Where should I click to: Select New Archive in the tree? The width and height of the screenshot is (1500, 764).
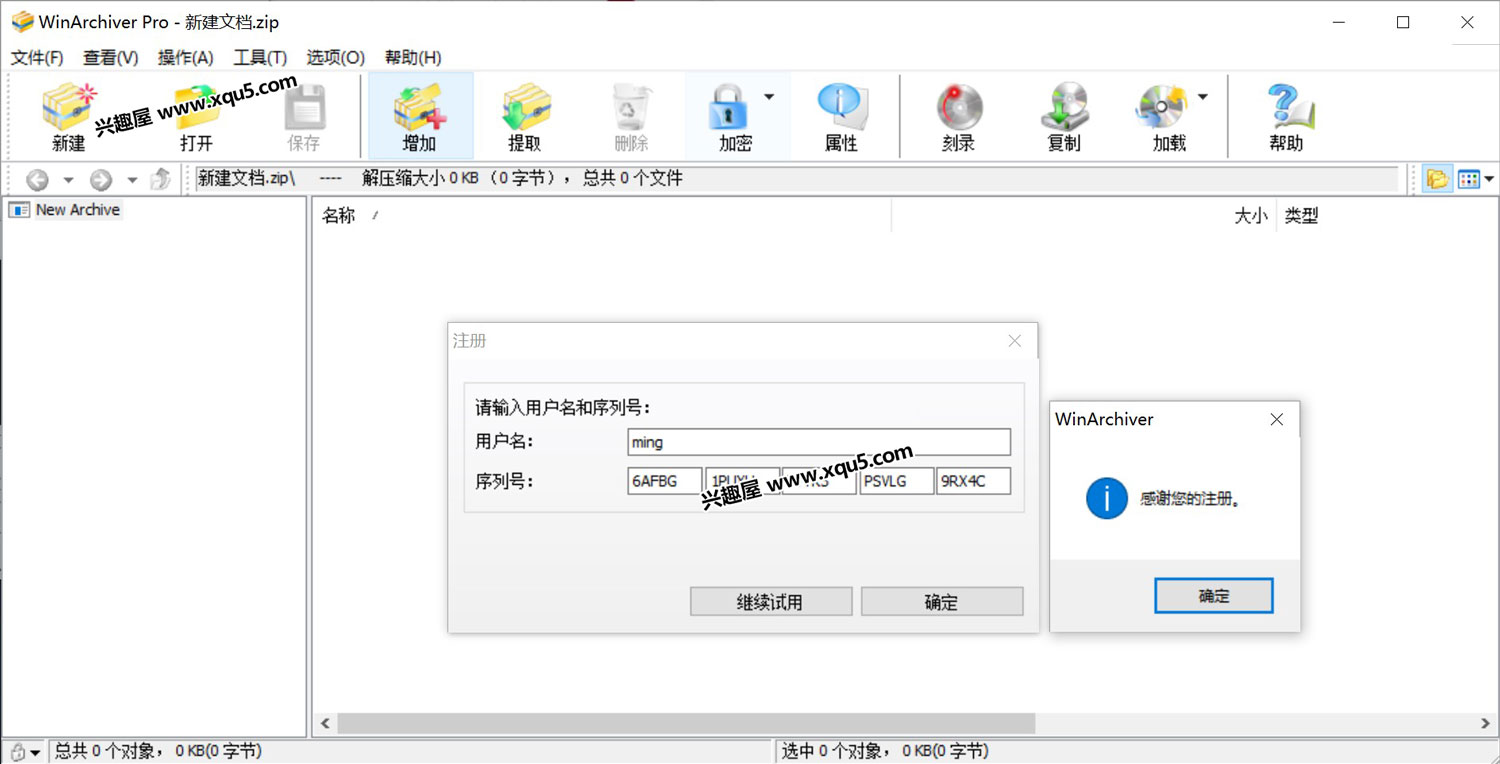click(77, 210)
